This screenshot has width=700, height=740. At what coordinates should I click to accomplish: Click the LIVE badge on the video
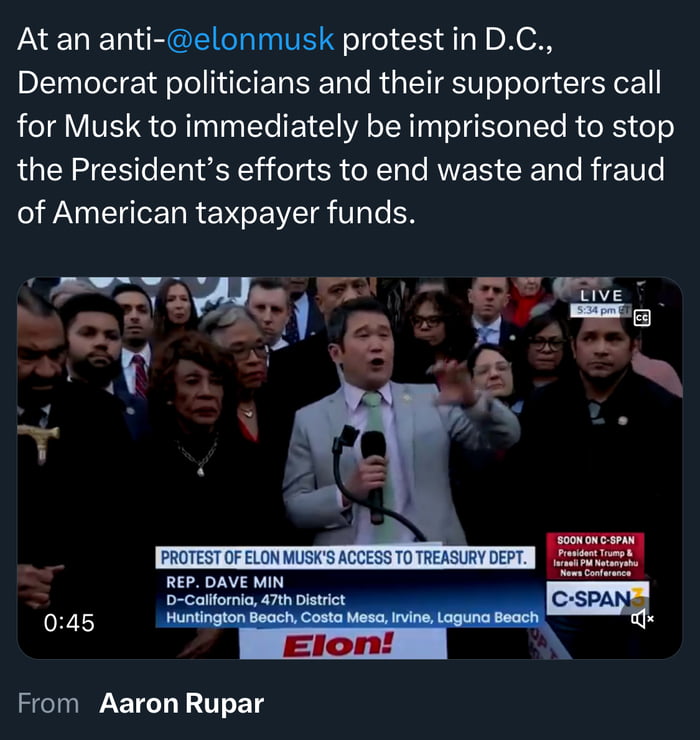601,296
